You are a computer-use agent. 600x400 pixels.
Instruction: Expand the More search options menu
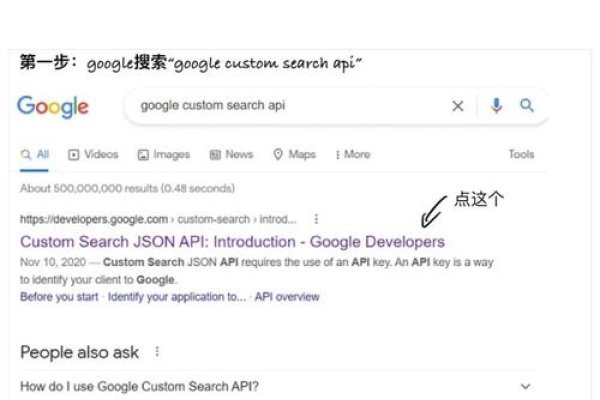tap(353, 154)
